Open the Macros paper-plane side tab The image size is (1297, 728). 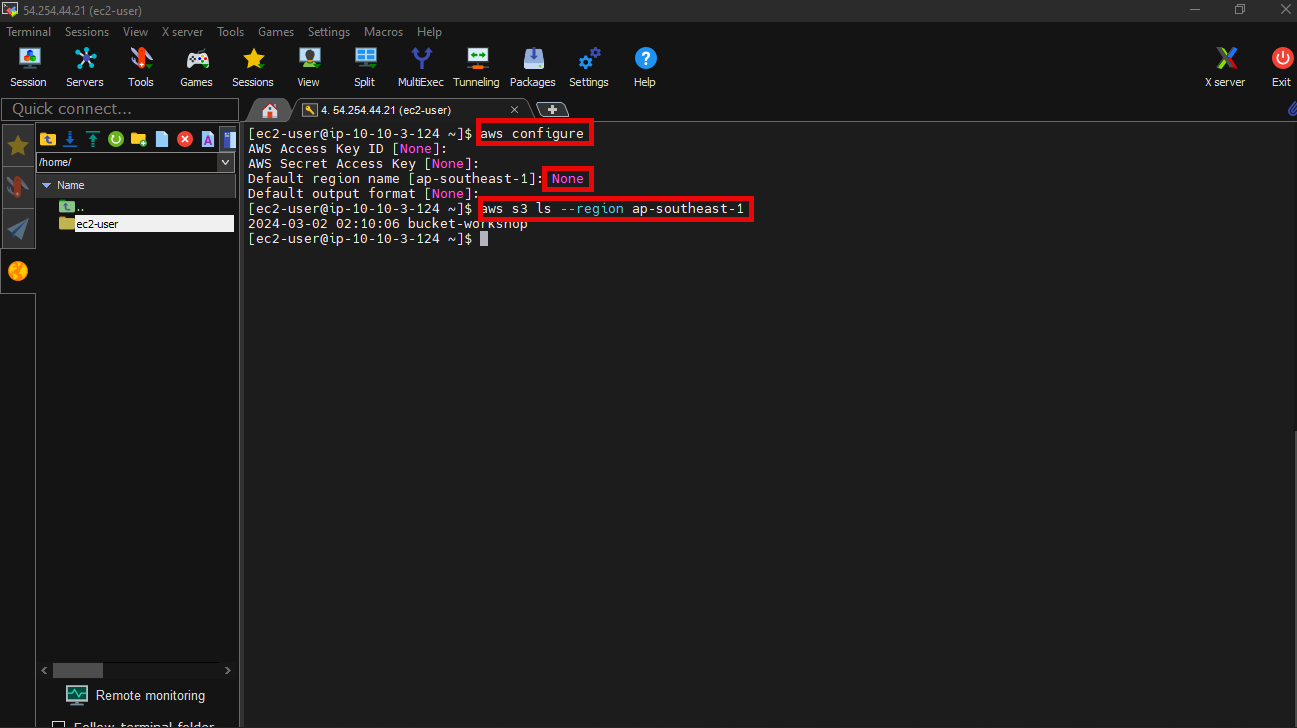coord(18,229)
